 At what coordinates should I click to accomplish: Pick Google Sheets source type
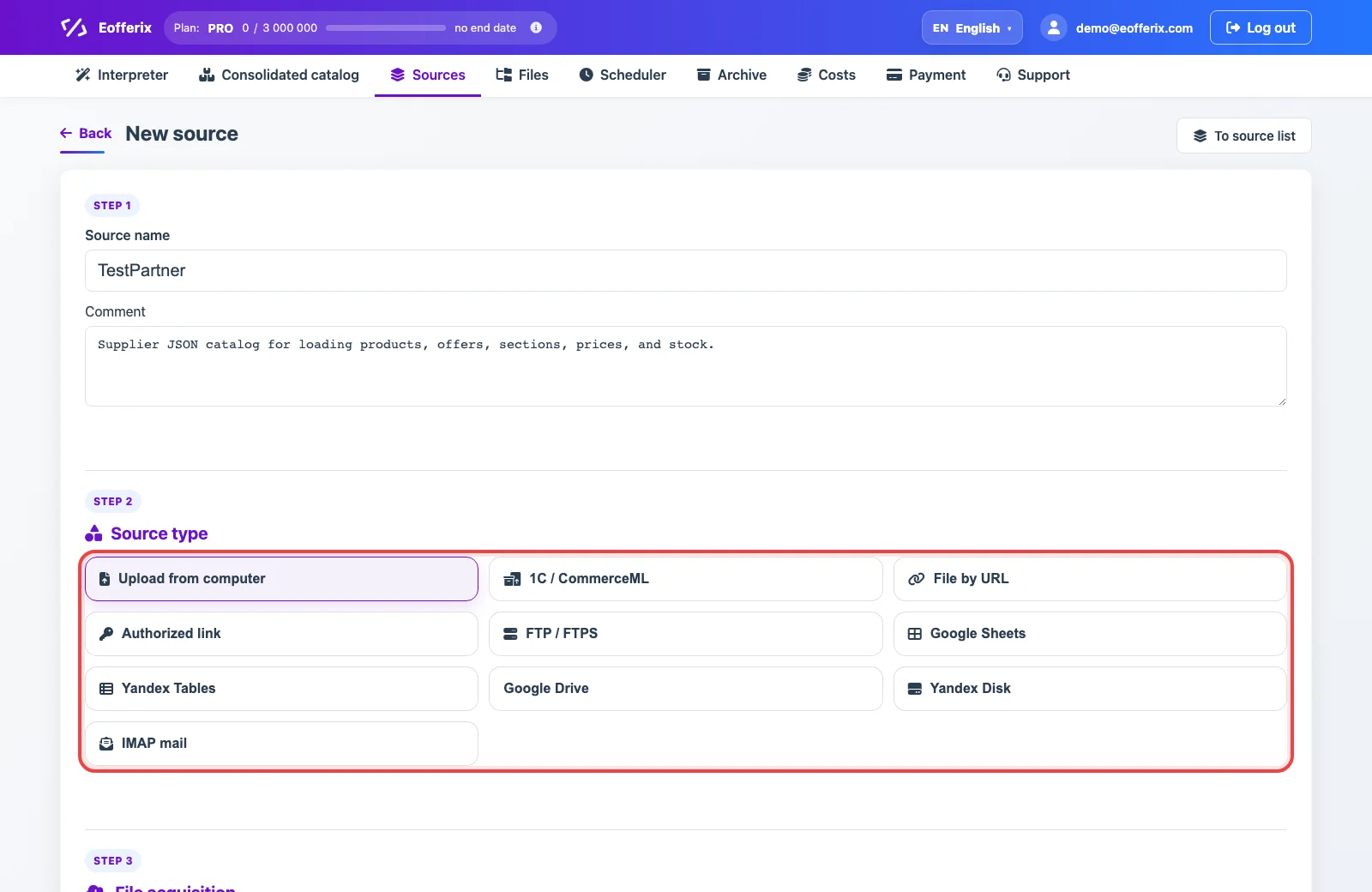point(1090,634)
